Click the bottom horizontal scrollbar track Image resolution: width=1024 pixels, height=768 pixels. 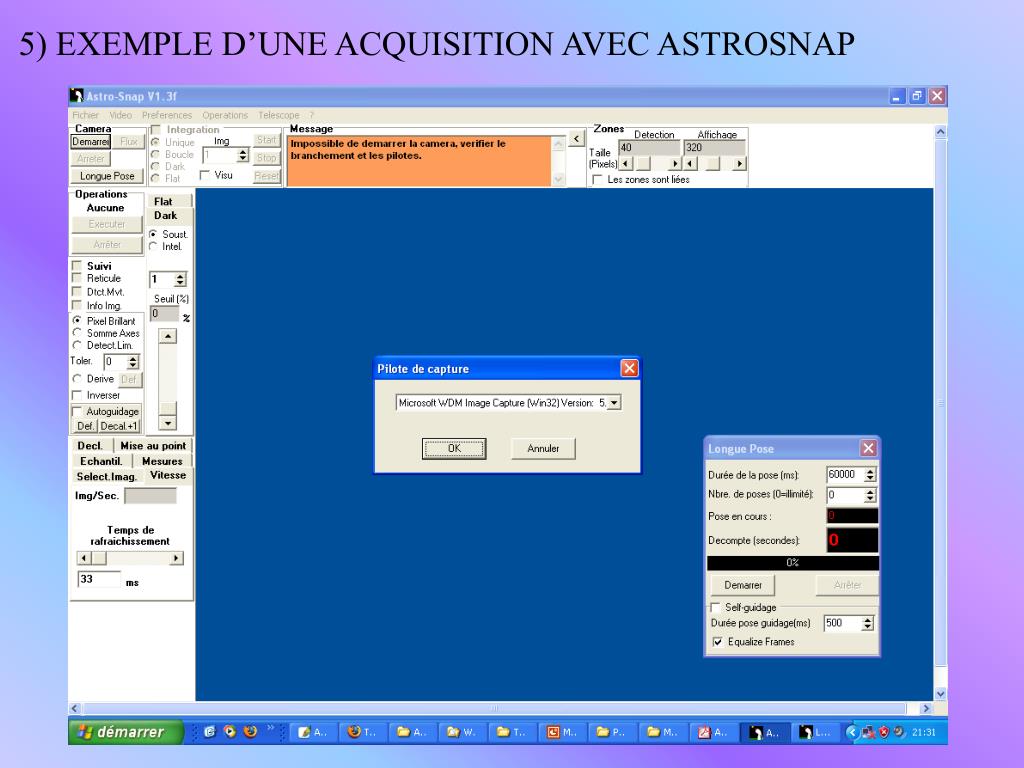tap(494, 708)
